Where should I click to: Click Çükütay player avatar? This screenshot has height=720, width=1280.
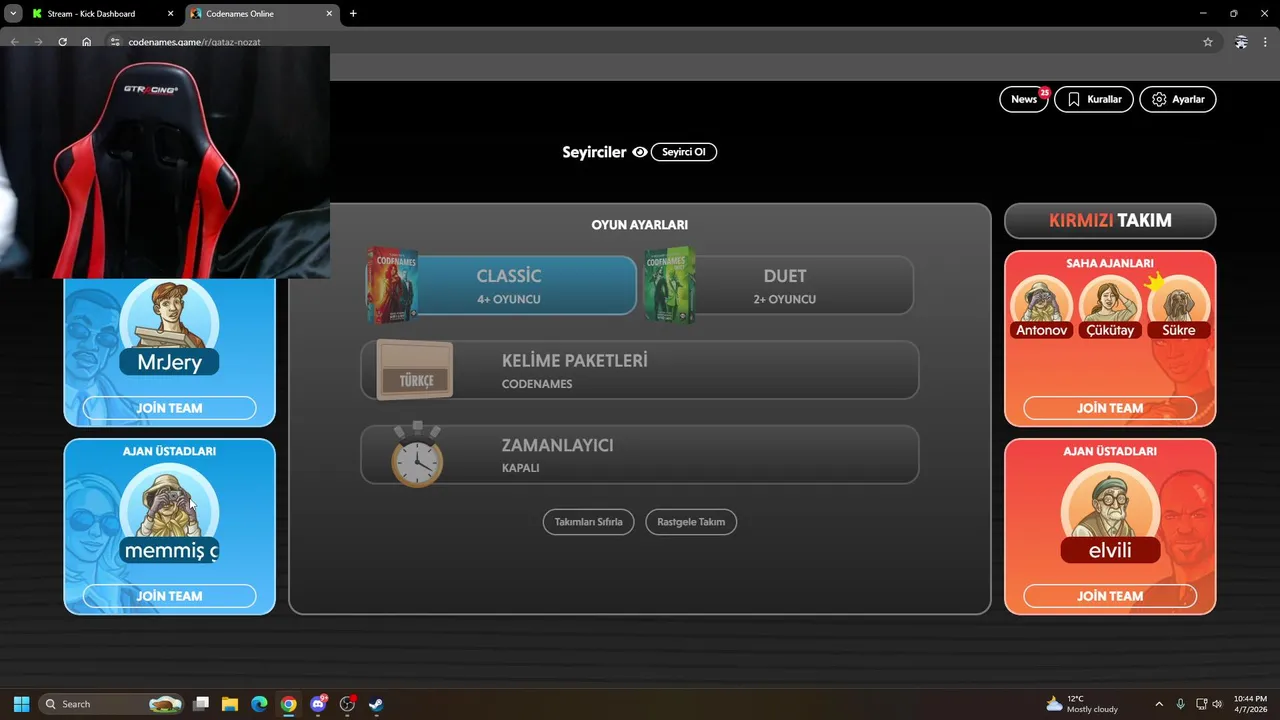(x=1110, y=307)
